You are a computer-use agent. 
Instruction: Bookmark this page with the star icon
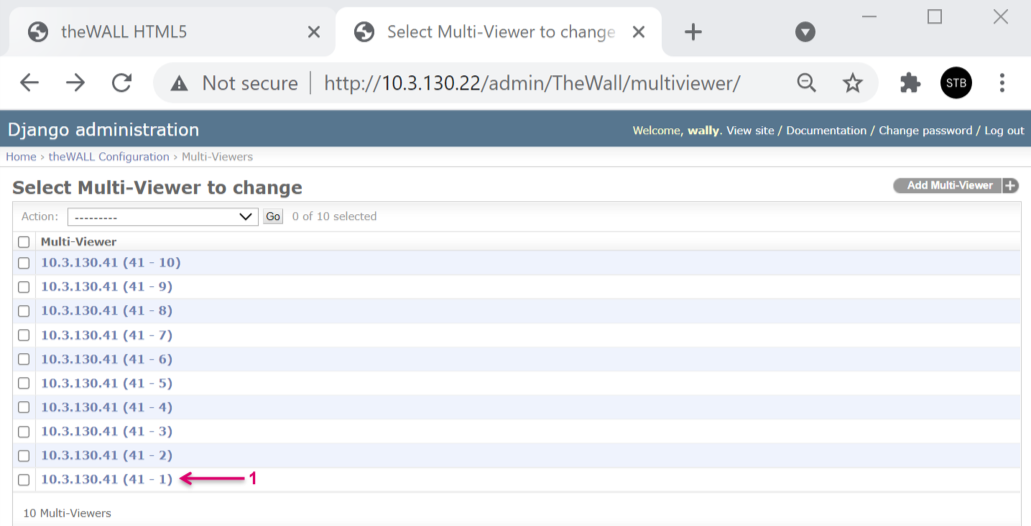pos(852,83)
